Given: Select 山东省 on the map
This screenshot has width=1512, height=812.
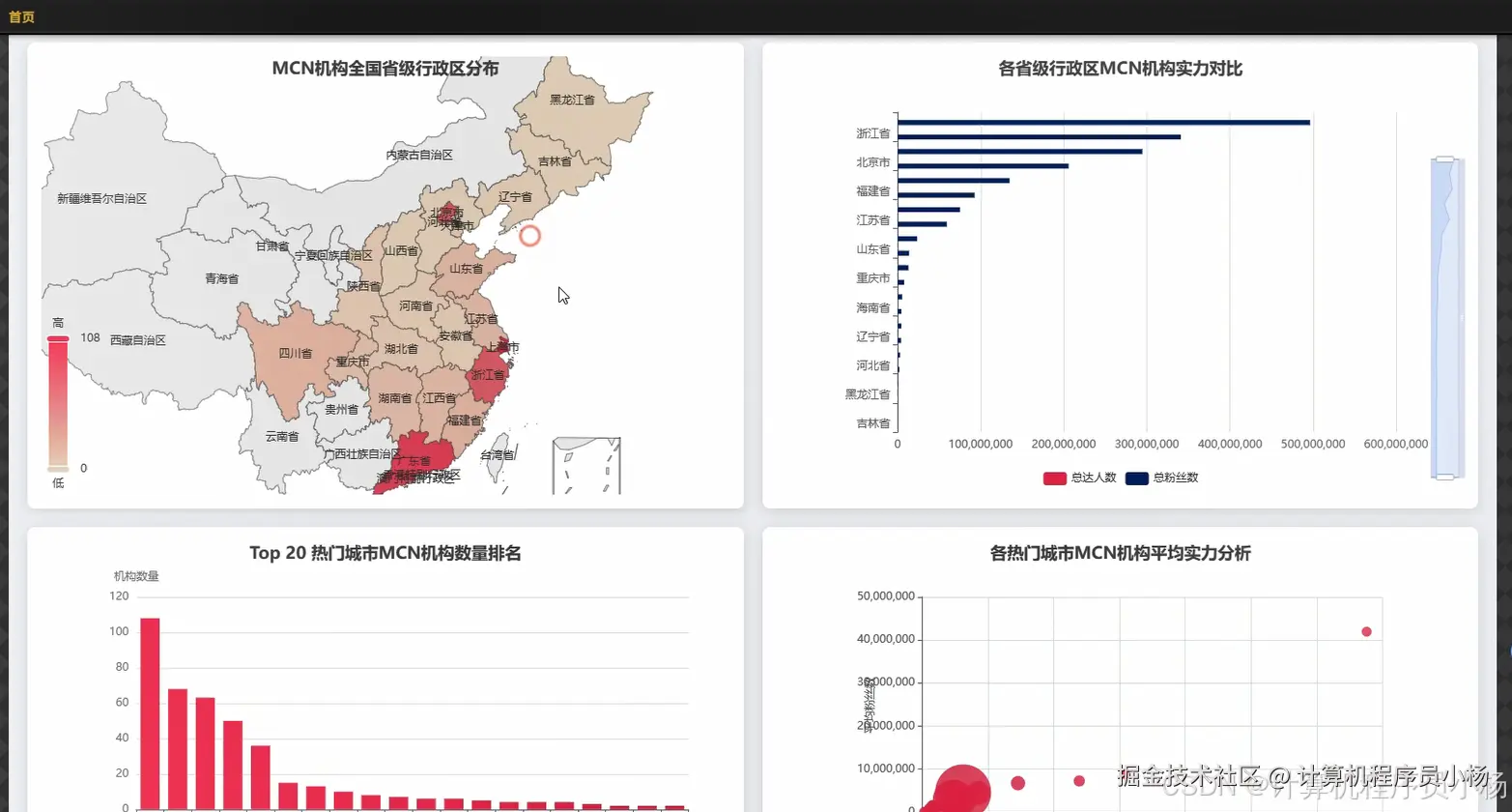Looking at the screenshot, I should [466, 269].
